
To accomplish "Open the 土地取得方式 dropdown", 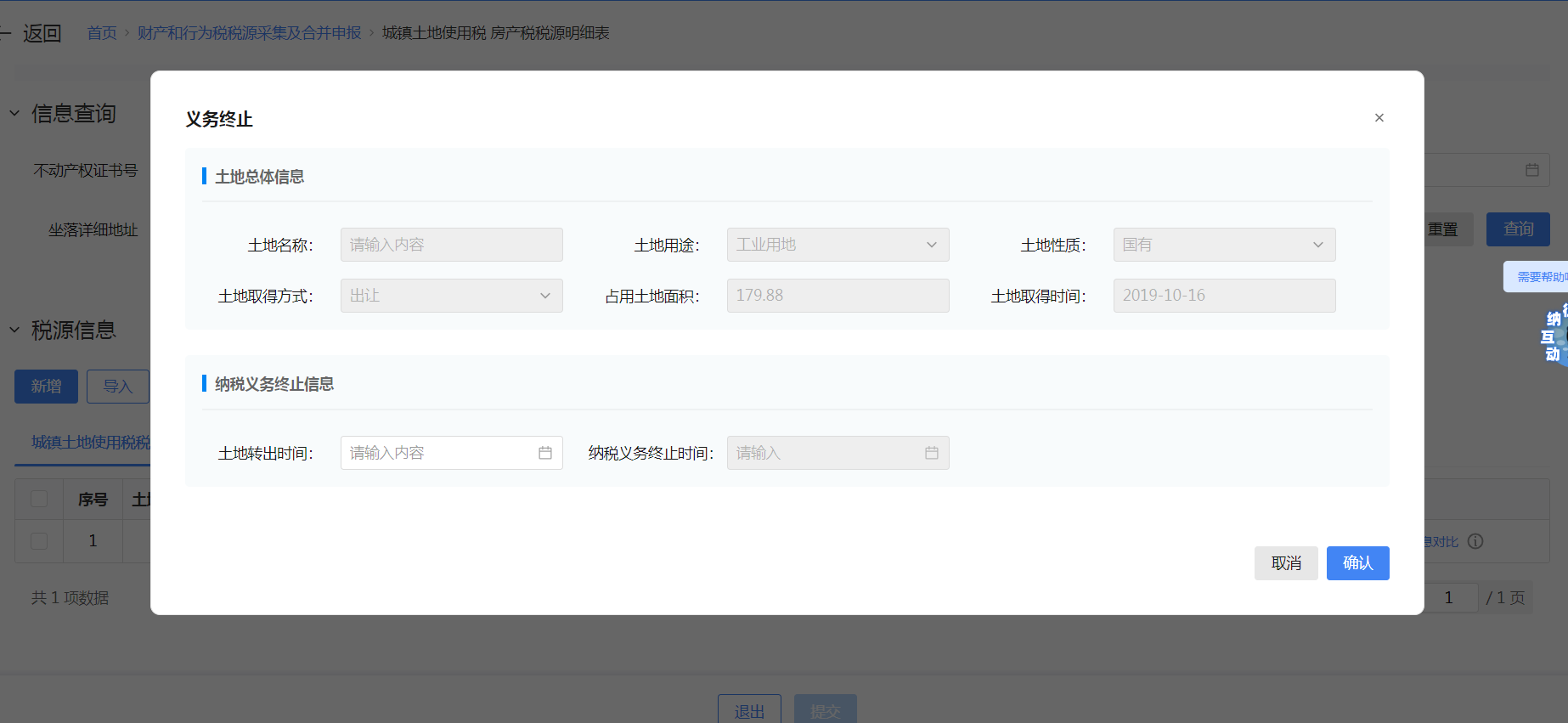I will click(451, 296).
